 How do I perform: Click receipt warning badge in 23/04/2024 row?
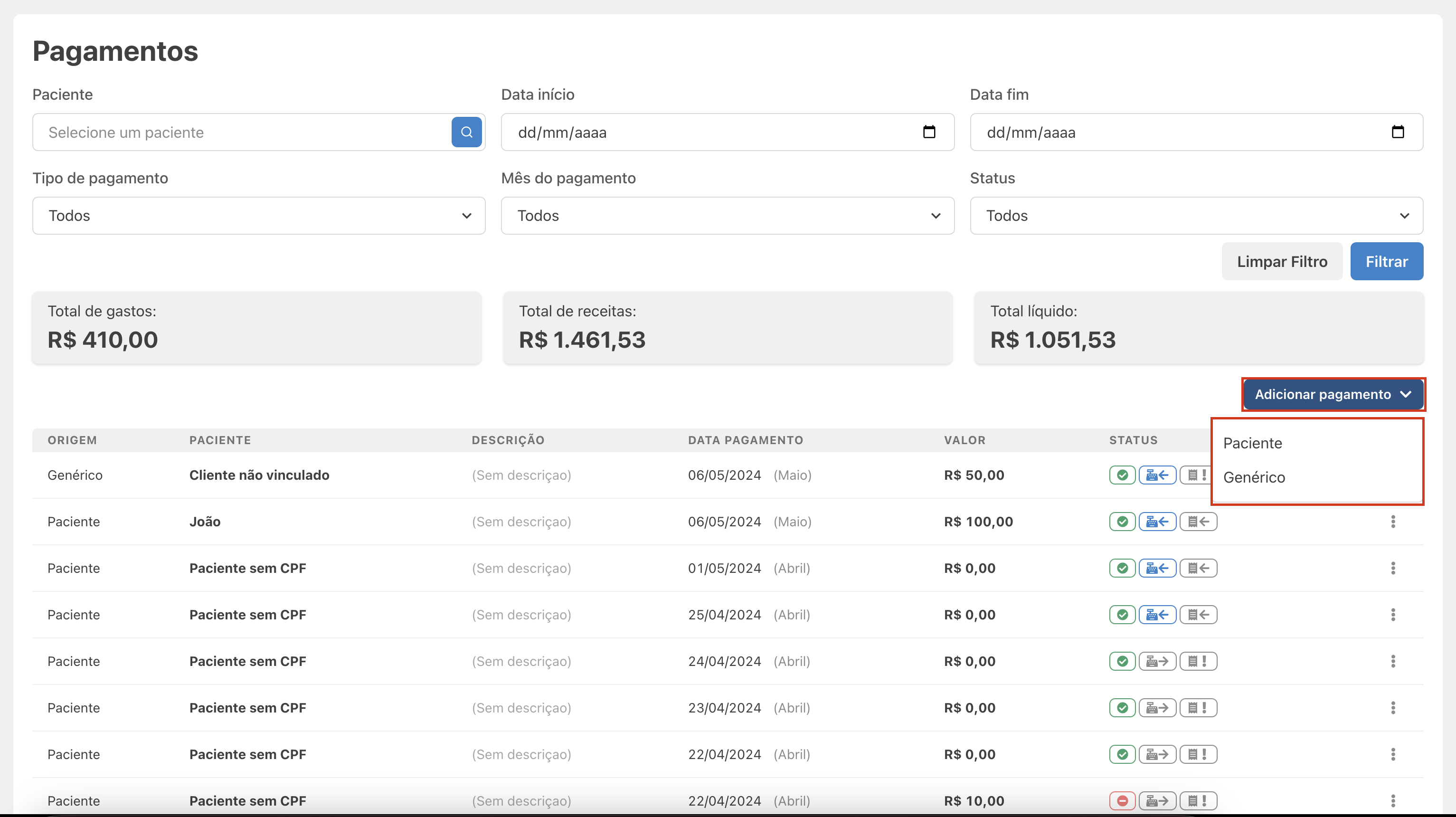[1198, 708]
